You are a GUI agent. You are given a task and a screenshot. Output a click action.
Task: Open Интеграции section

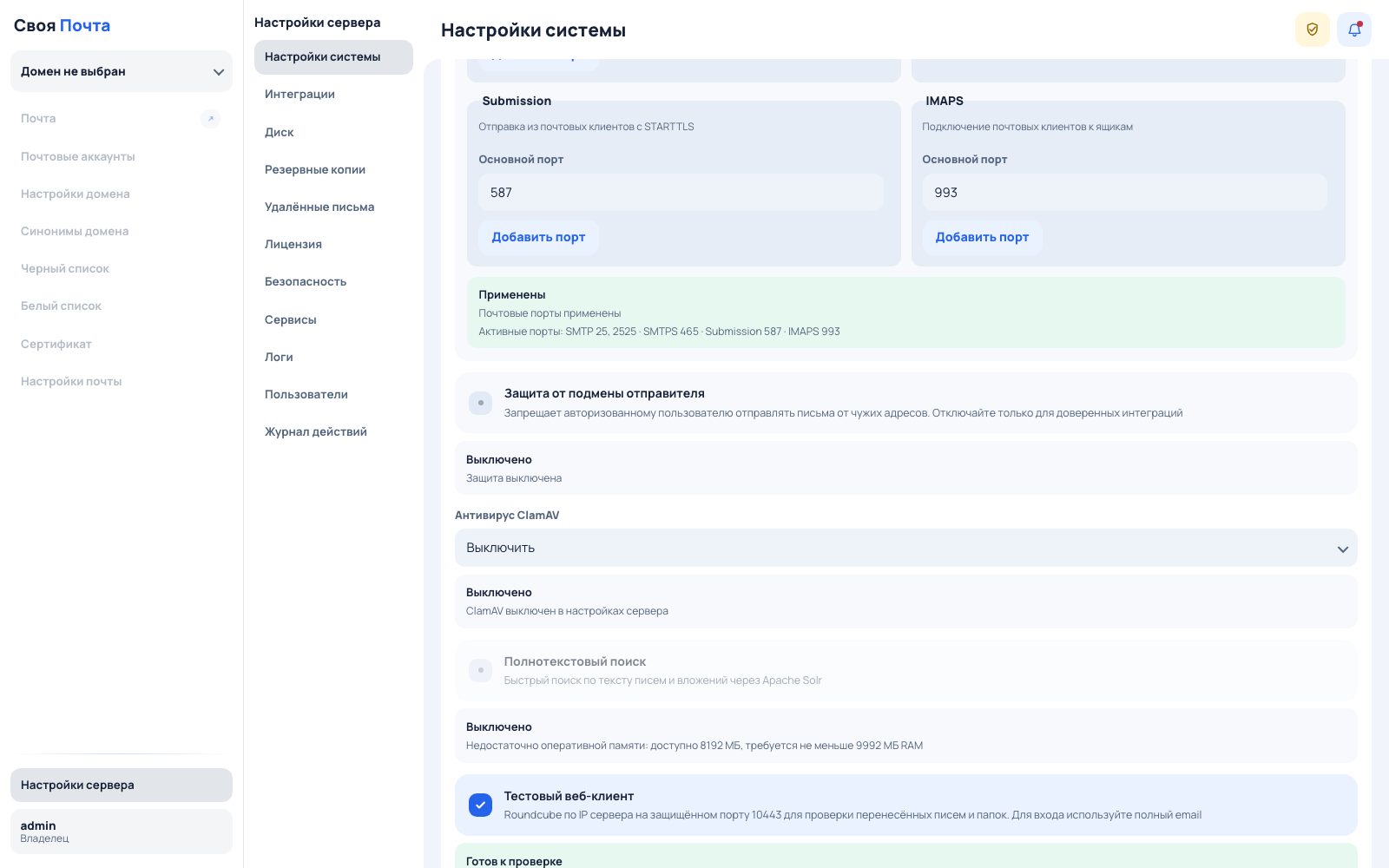pos(333,94)
